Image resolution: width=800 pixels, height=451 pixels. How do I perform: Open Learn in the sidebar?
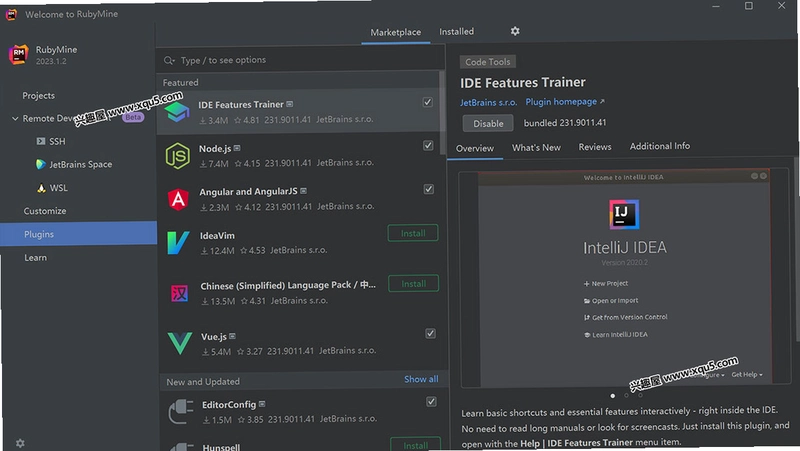(35, 258)
